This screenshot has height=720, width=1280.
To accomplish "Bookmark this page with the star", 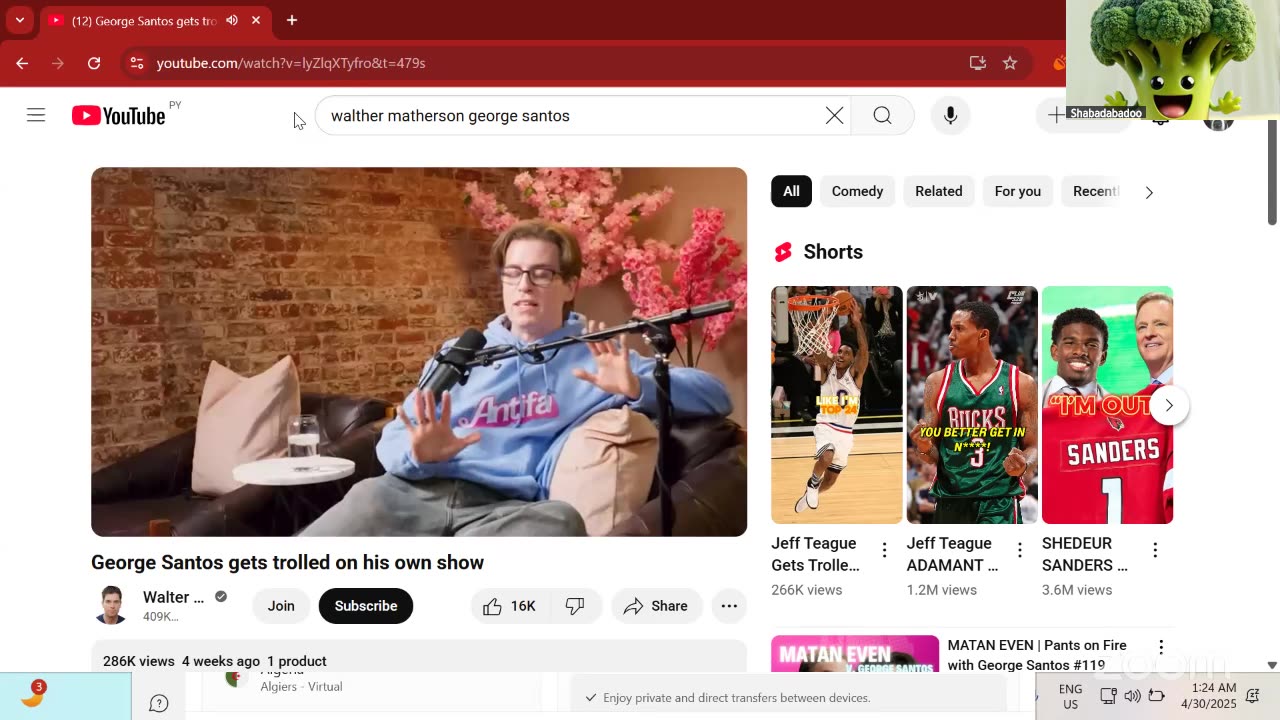I will [x=1010, y=63].
